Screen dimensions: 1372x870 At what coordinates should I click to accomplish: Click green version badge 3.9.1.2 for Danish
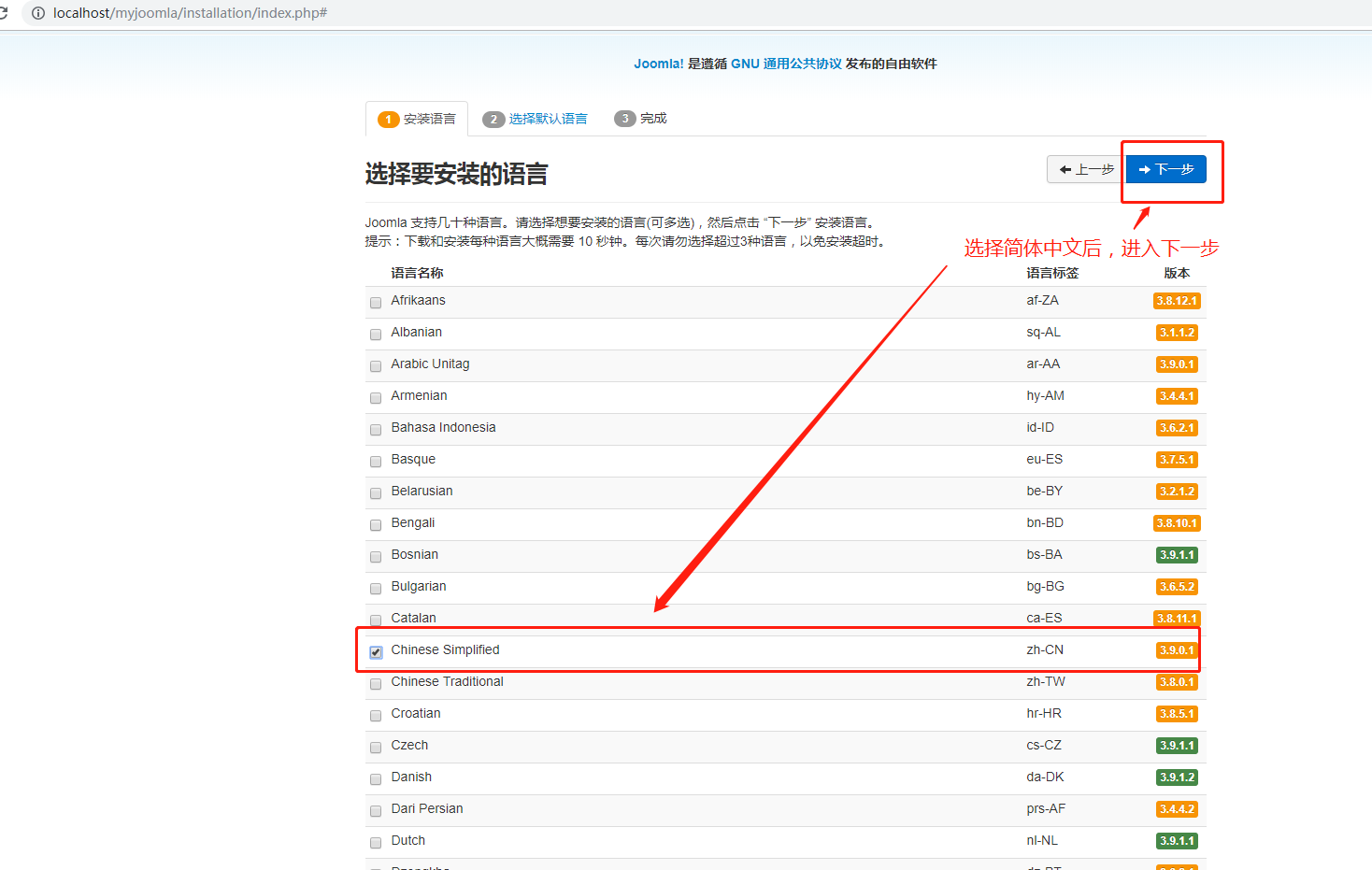[1177, 777]
